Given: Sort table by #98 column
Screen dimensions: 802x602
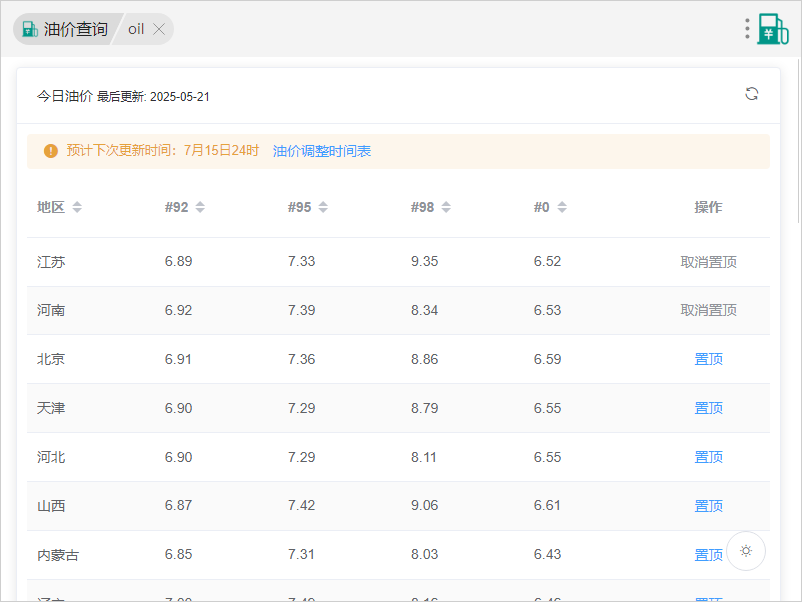Looking at the screenshot, I should click(446, 207).
